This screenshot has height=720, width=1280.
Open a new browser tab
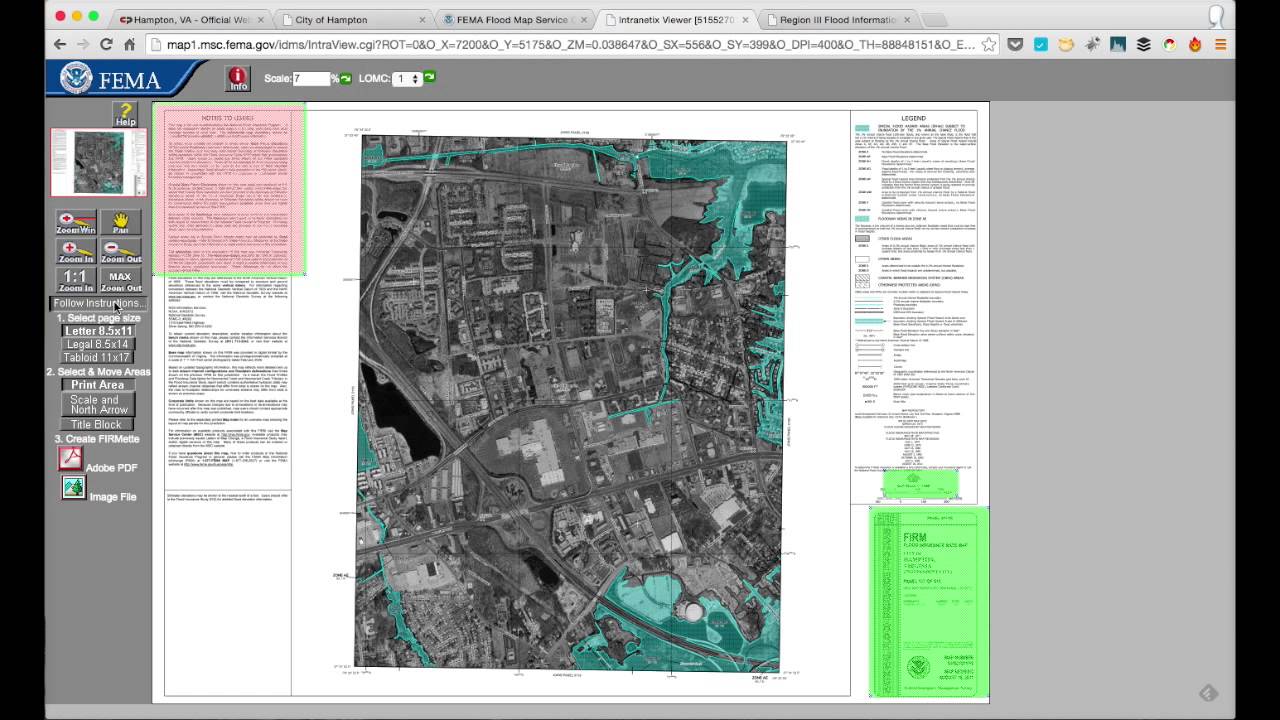935,20
